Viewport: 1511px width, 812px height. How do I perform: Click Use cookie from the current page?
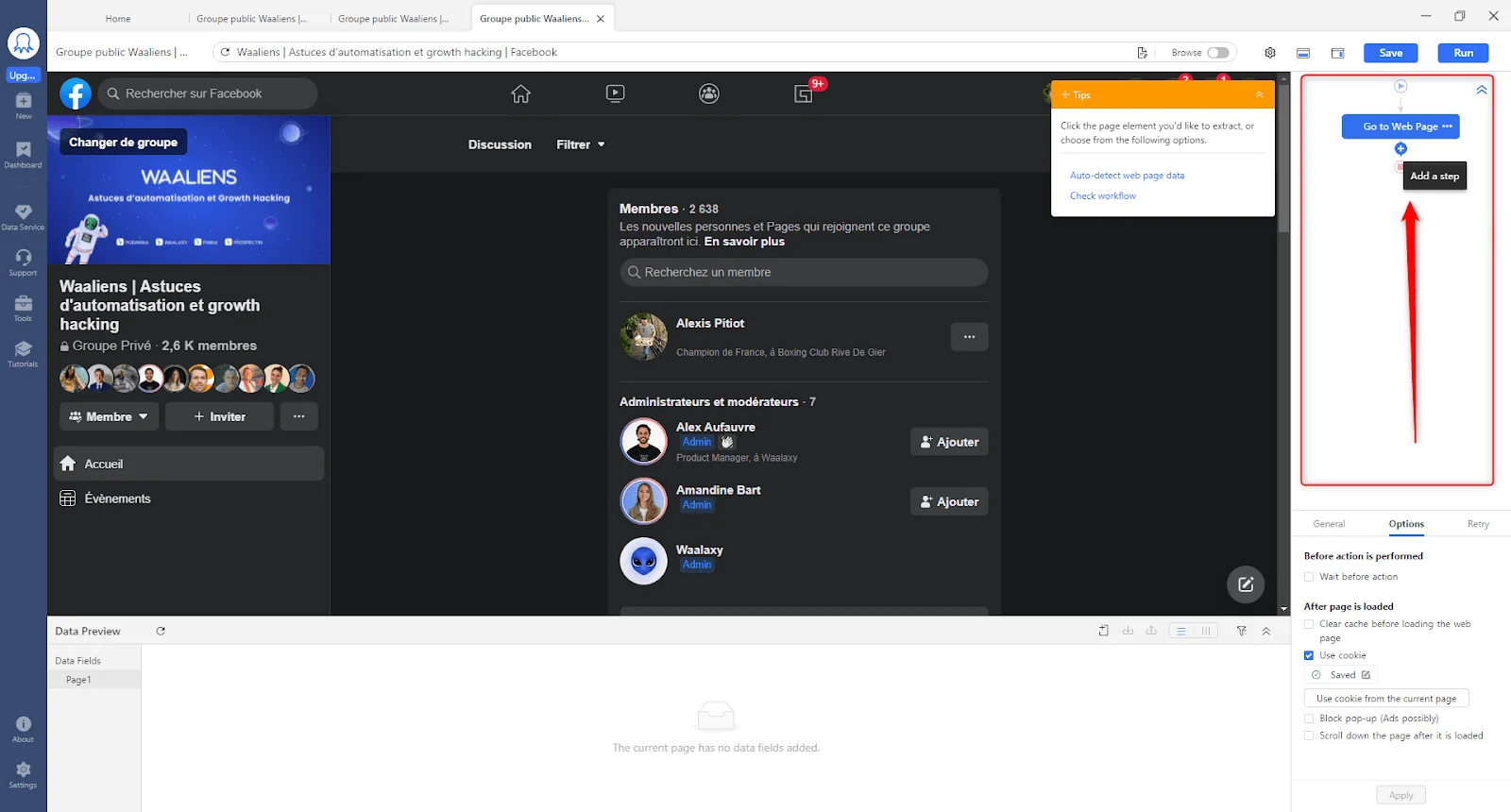[1386, 699]
